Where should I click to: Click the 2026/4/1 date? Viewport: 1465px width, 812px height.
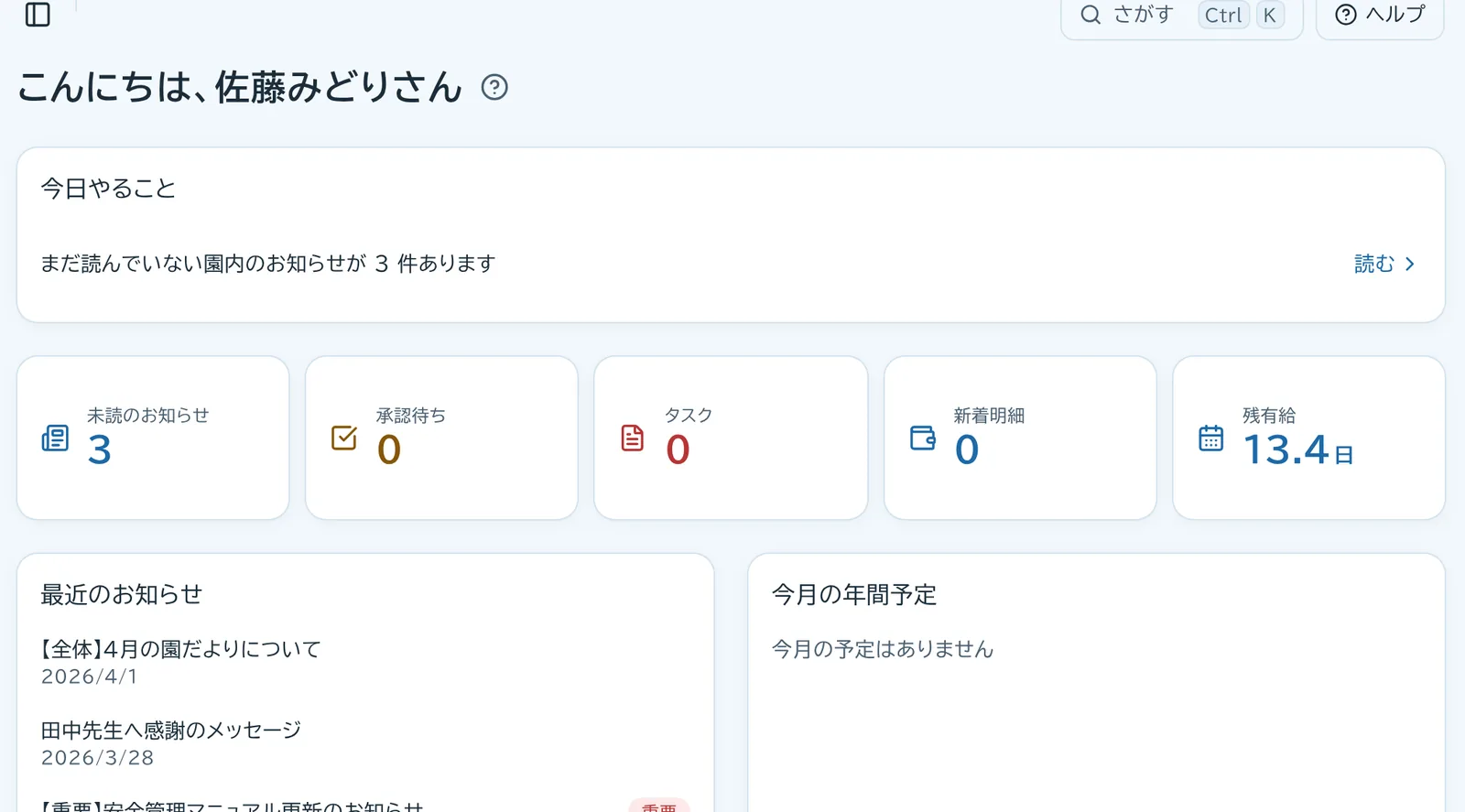point(90,677)
